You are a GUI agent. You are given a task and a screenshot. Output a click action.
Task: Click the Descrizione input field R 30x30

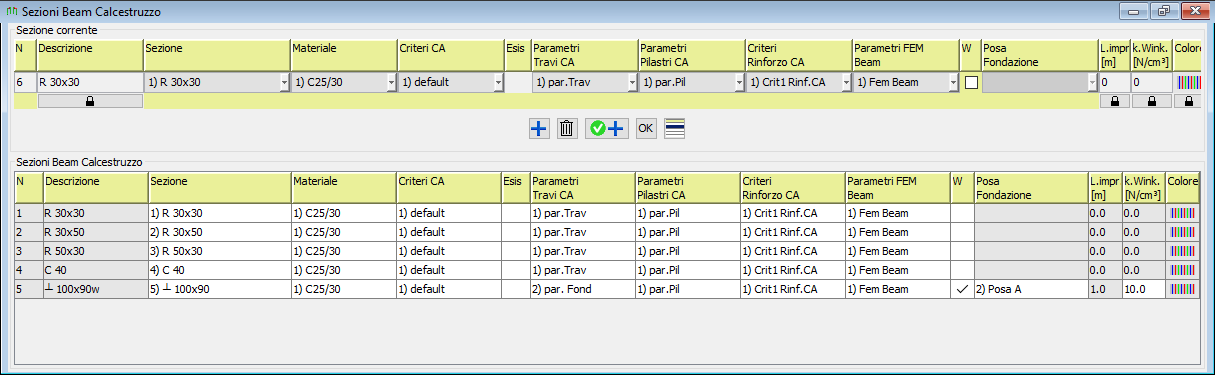click(90, 83)
